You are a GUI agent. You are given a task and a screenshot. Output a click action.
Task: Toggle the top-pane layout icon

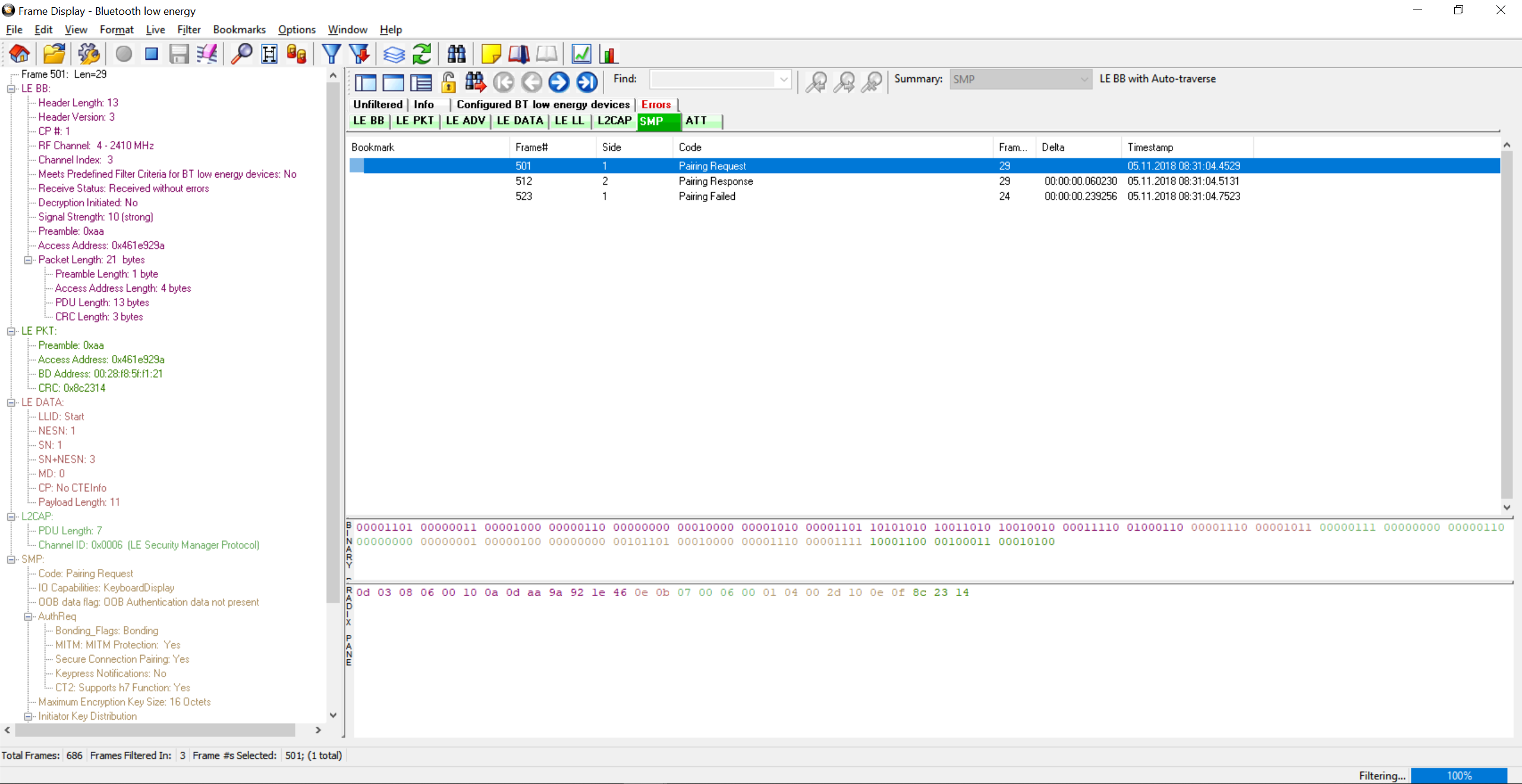(393, 82)
